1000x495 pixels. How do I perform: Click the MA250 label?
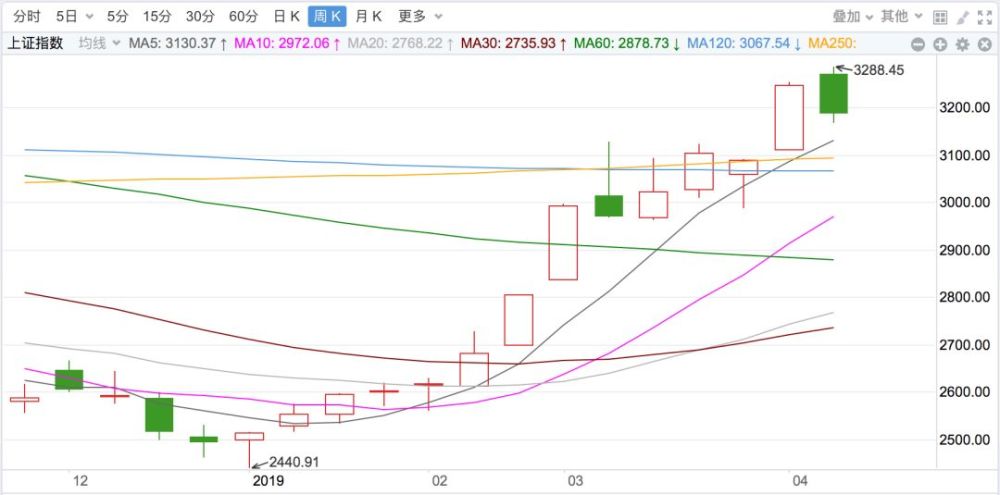832,44
